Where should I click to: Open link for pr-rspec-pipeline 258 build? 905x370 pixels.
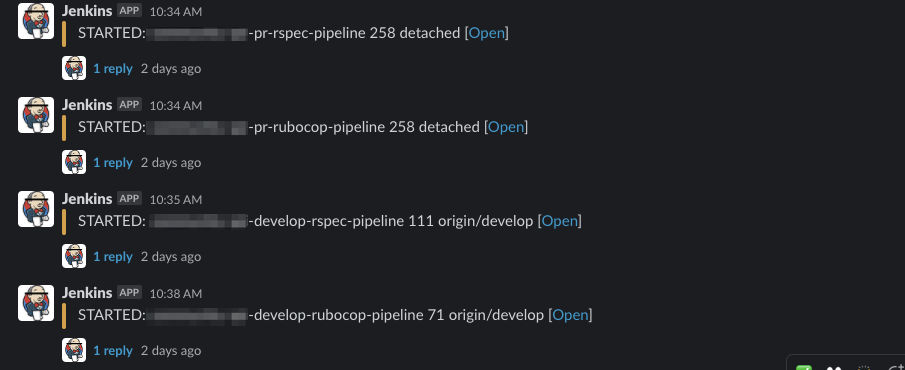coord(487,33)
